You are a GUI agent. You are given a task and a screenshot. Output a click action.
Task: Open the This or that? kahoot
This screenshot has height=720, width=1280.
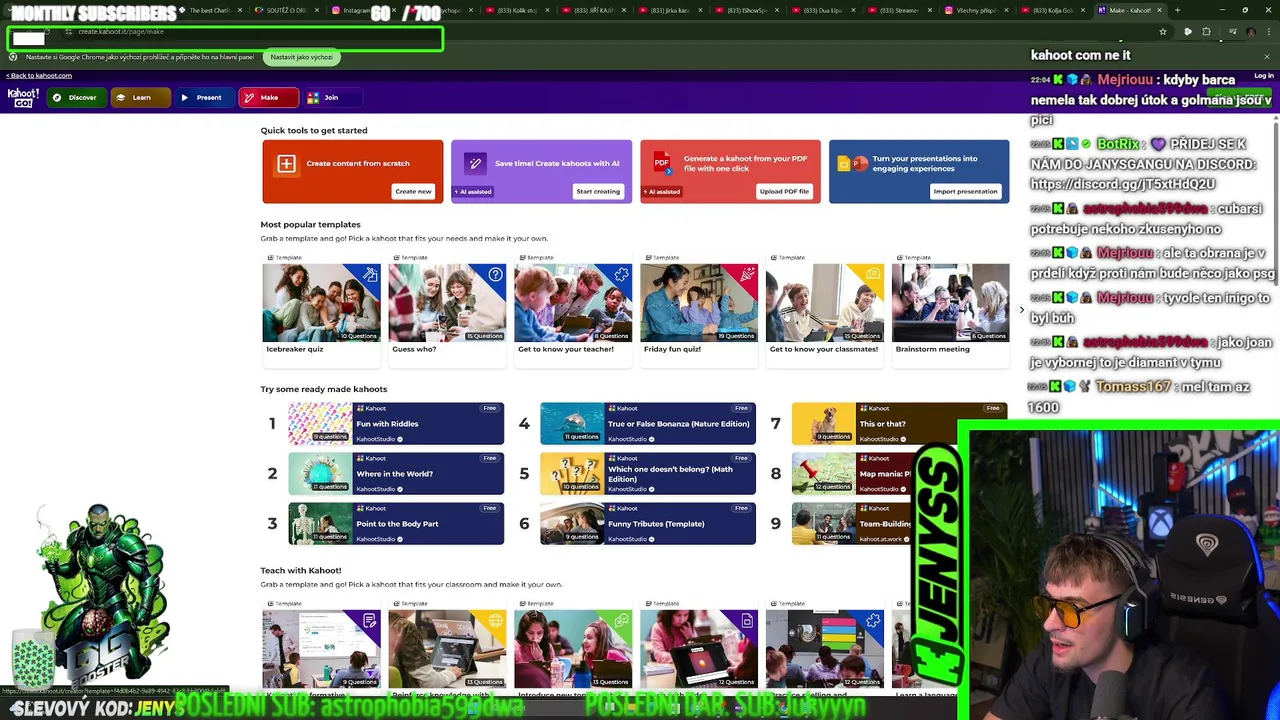pos(900,424)
